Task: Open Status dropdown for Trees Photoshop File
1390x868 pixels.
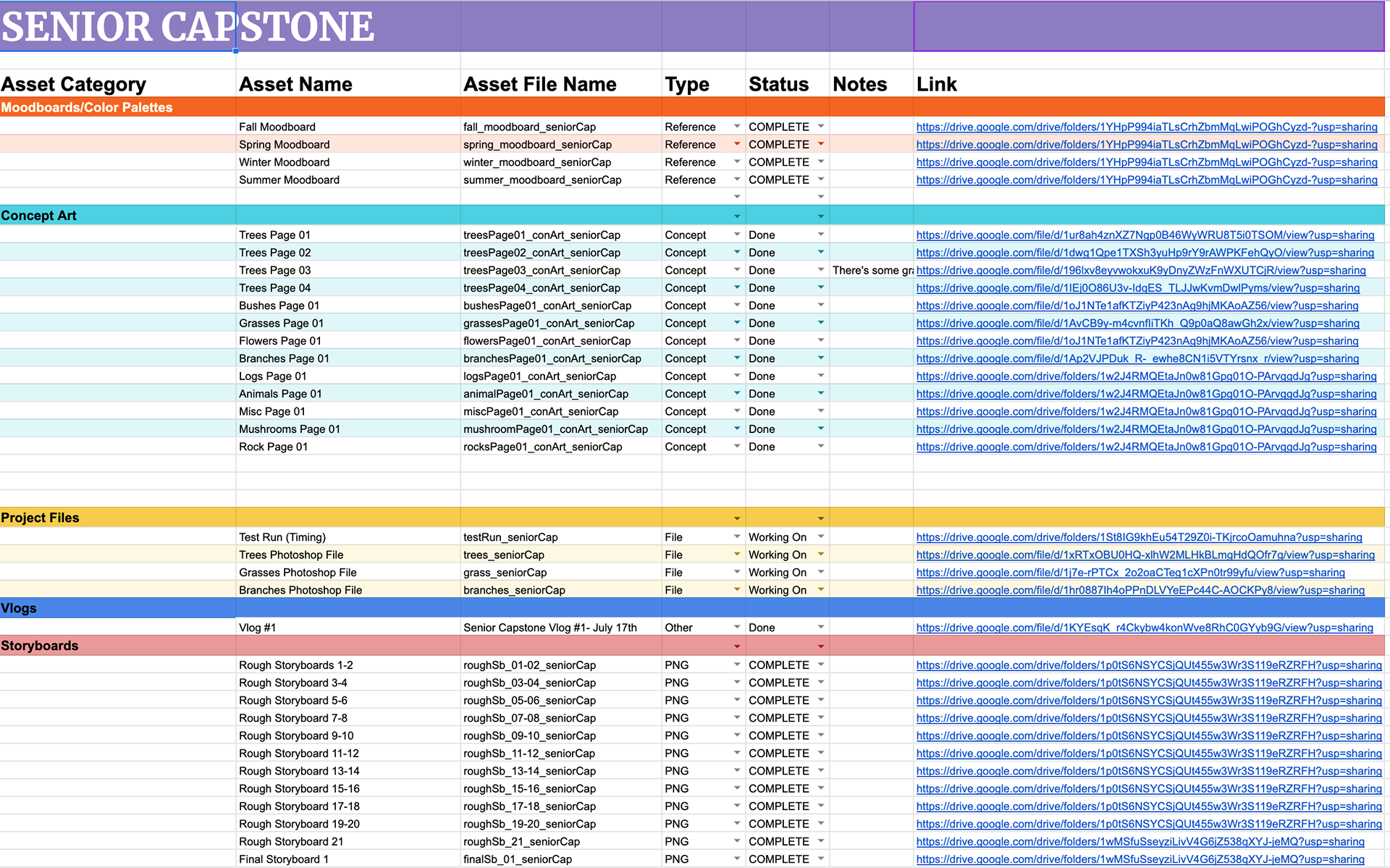Action: coord(821,555)
